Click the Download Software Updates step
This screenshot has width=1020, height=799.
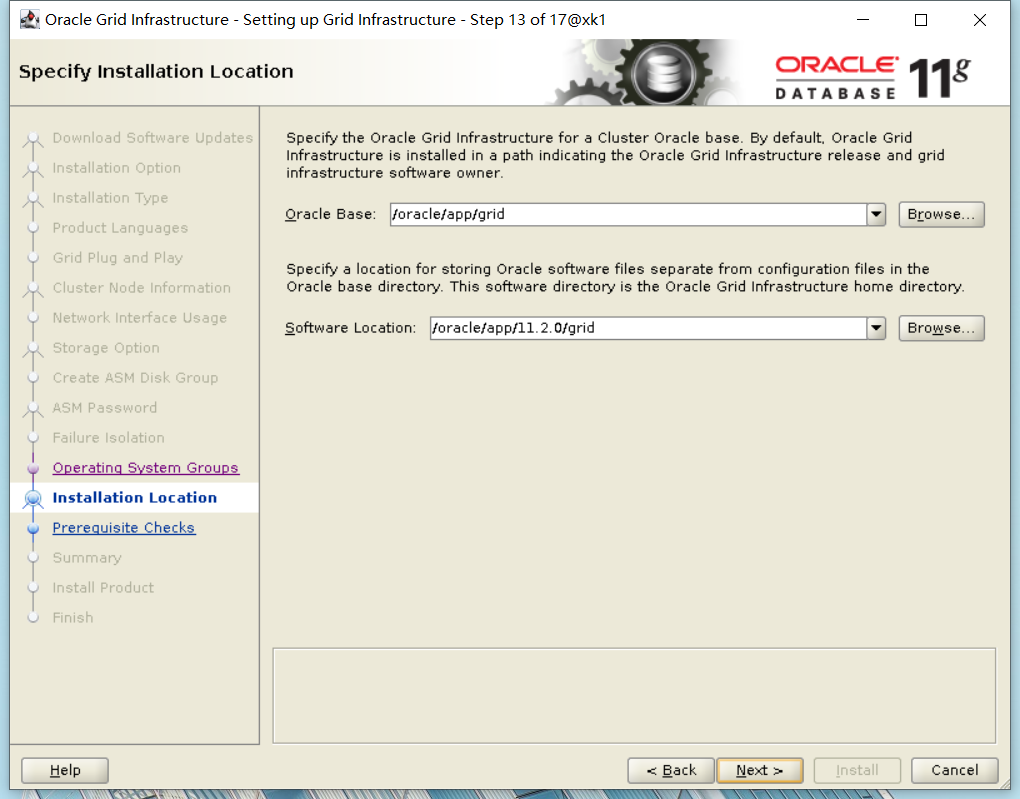(x=153, y=138)
